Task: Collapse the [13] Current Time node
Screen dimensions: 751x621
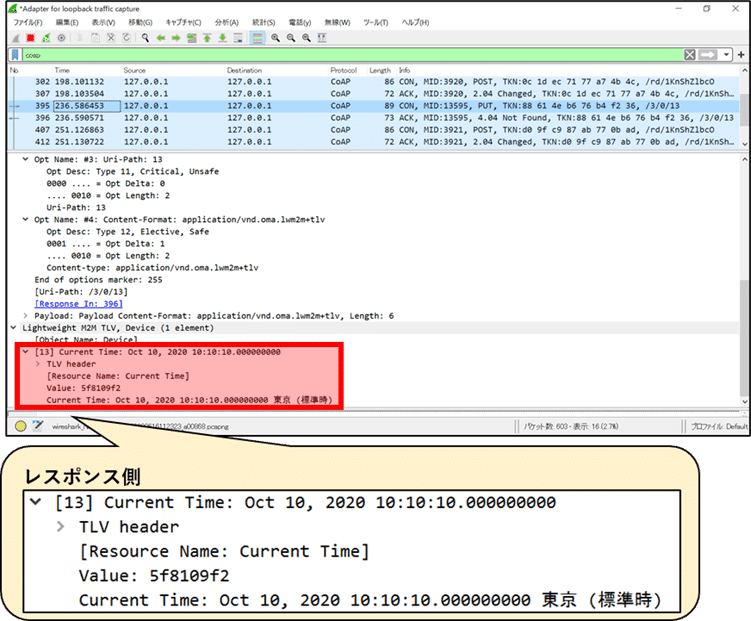Action: [26, 352]
